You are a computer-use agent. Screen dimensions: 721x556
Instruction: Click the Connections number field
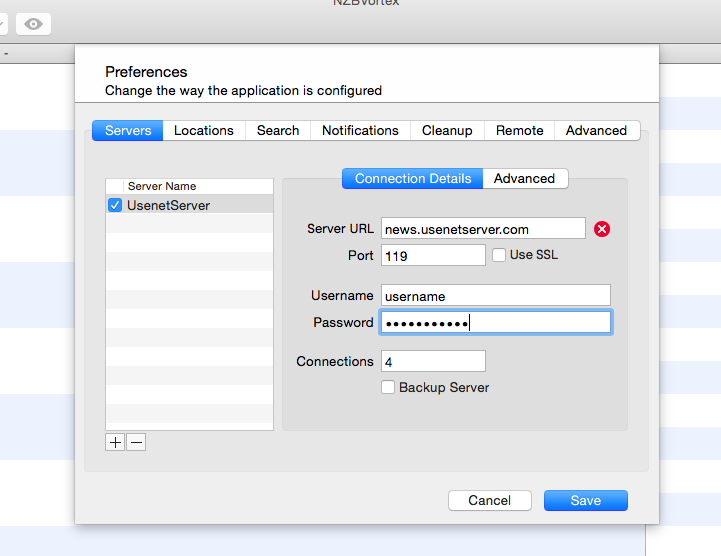pos(433,361)
